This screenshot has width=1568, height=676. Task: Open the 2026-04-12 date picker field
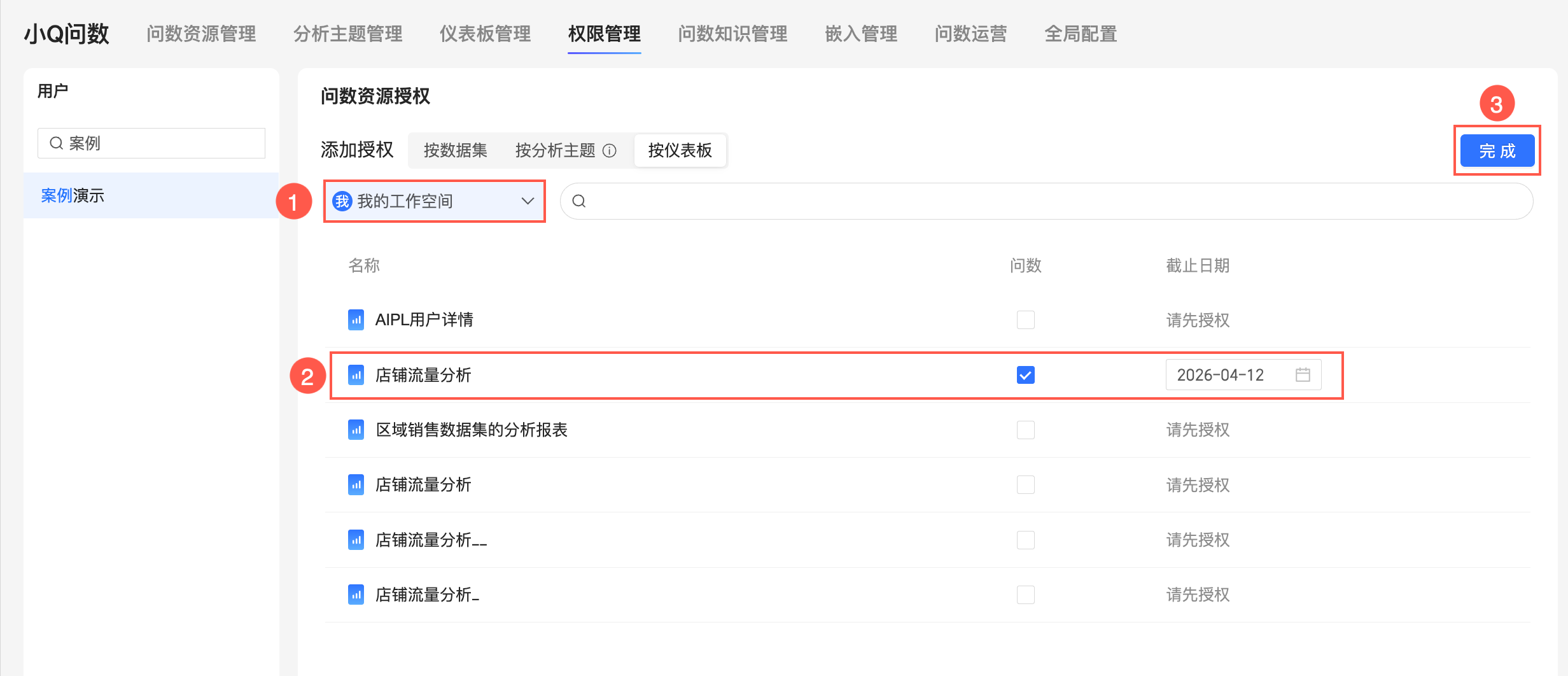click(x=1228, y=375)
